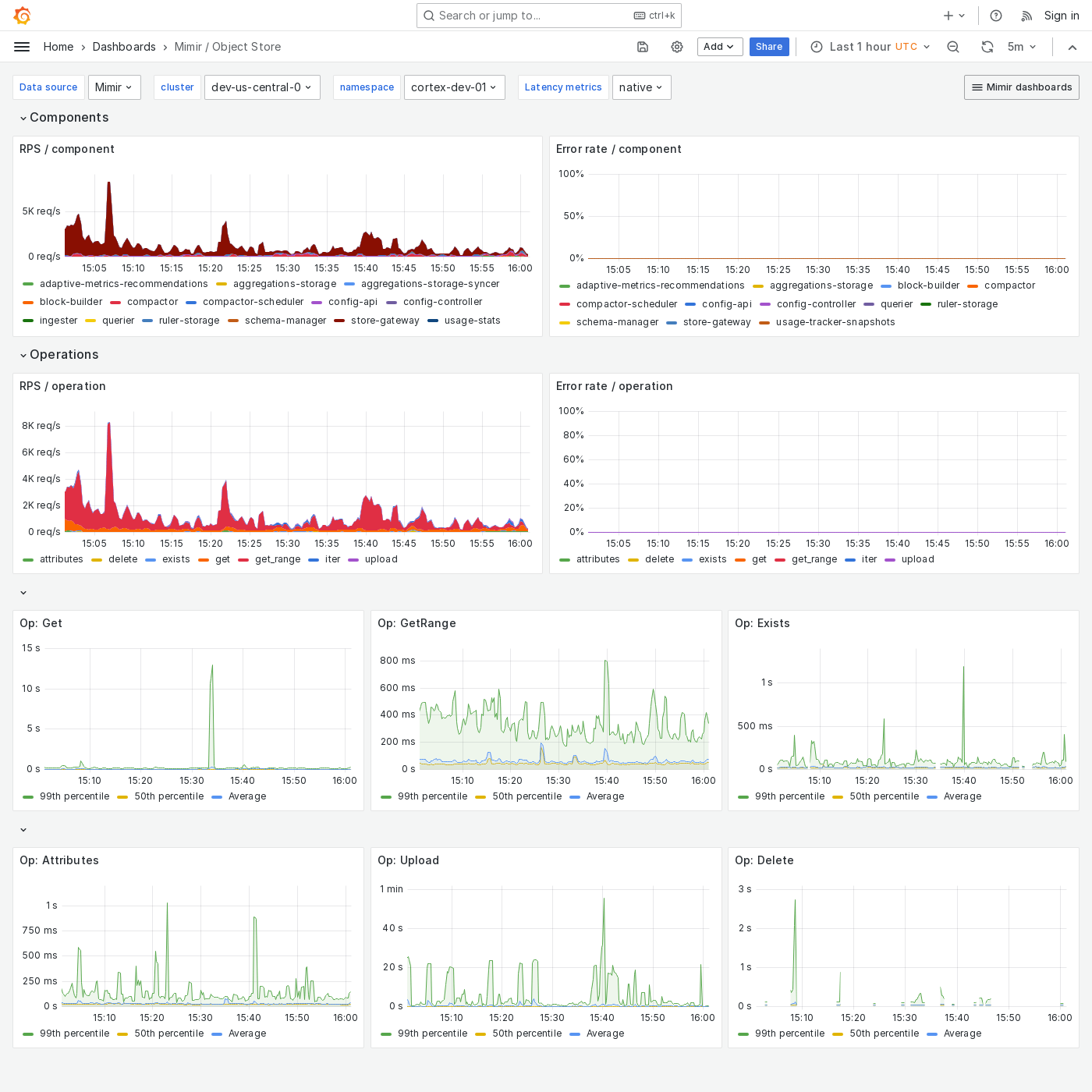Collapse the Operations row
The width and height of the screenshot is (1092, 1092).
click(59, 355)
